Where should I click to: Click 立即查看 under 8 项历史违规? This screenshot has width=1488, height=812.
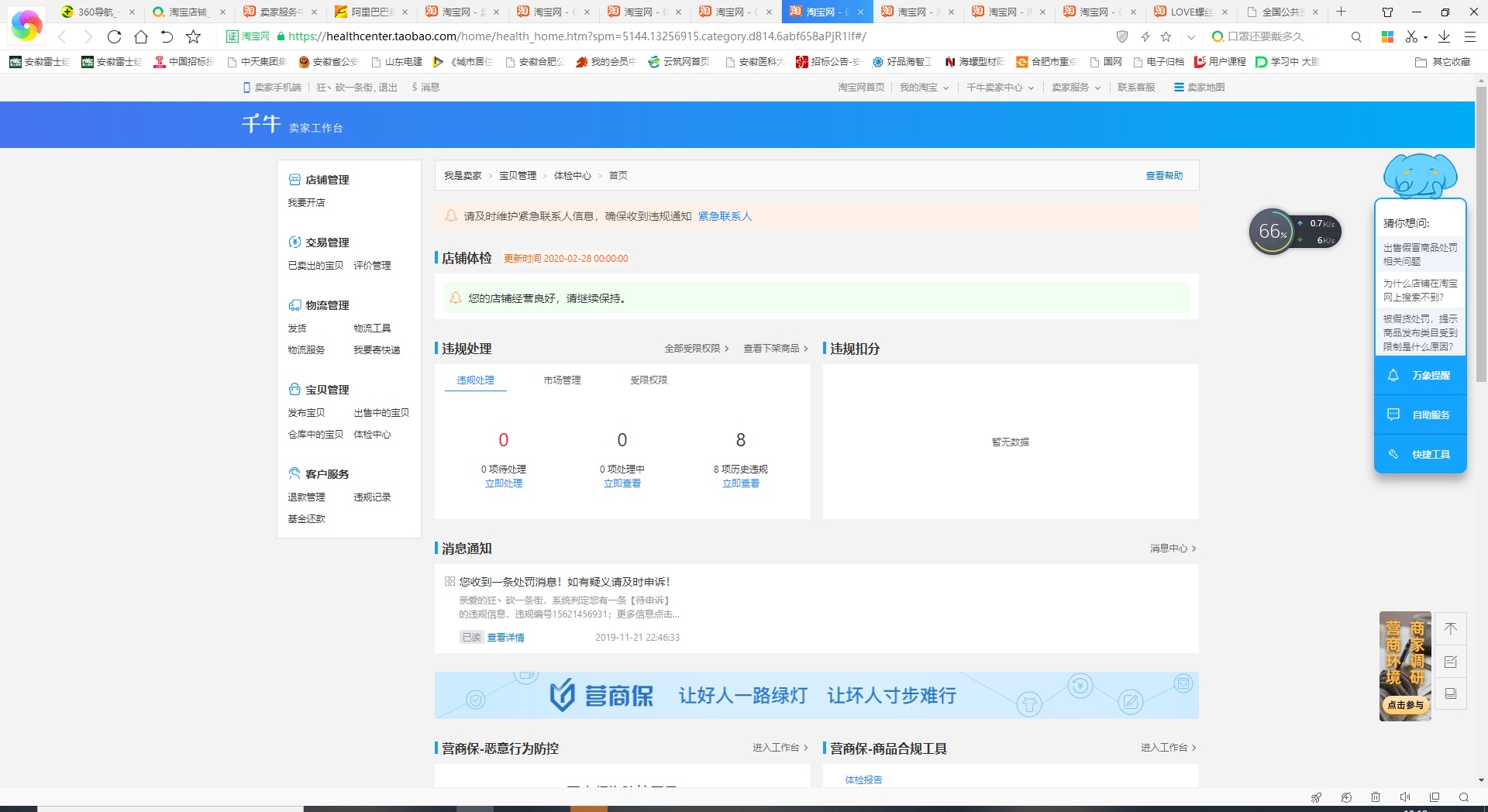click(x=741, y=483)
